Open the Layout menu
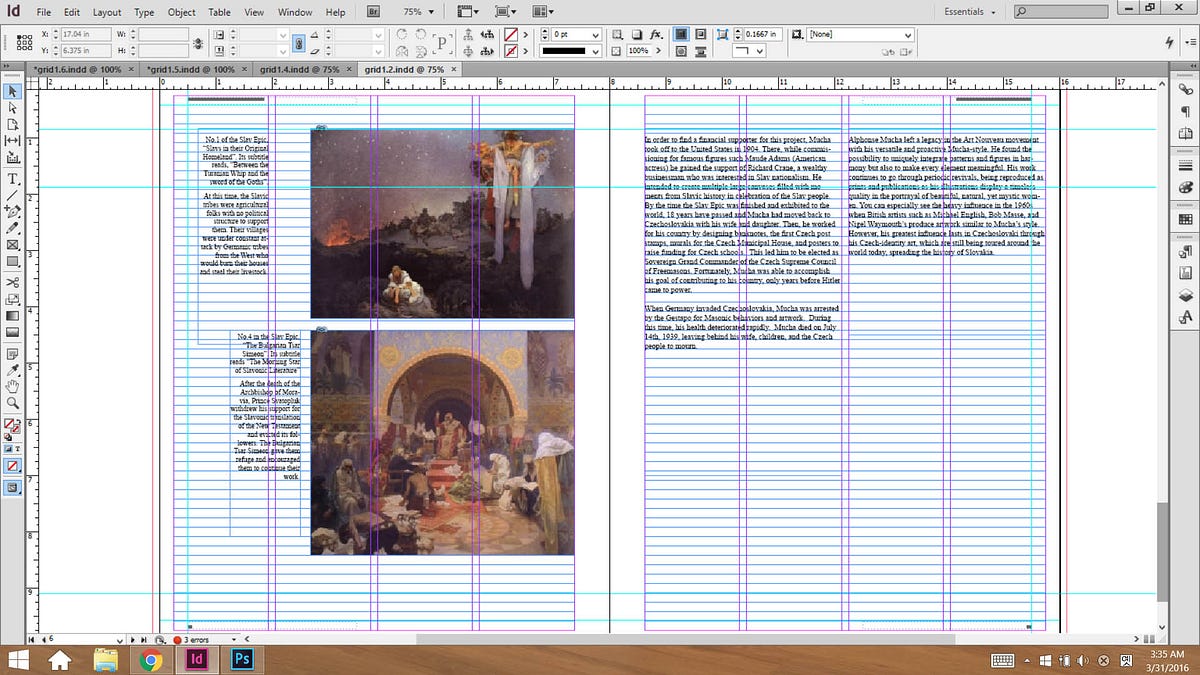Screen dimensions: 1200x675 107,12
